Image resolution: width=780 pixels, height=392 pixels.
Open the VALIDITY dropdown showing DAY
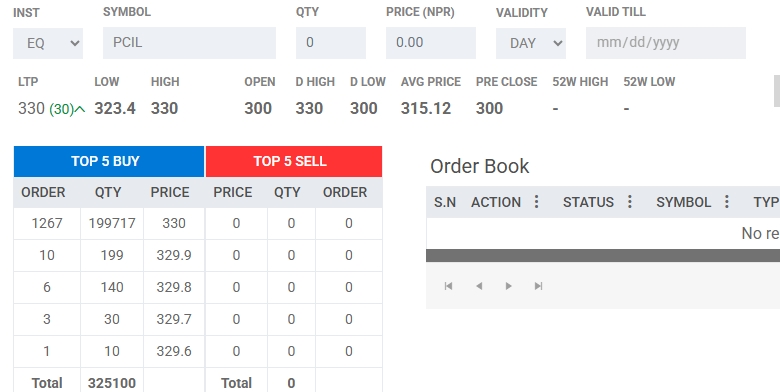[531, 43]
